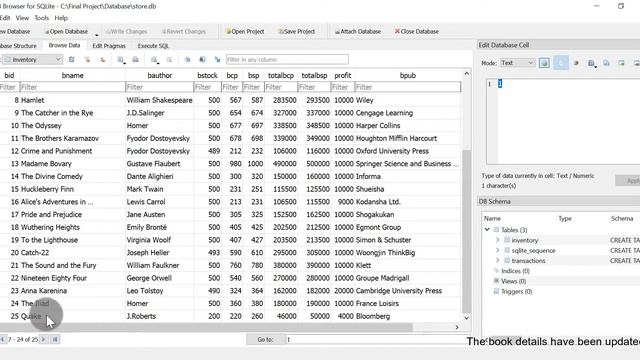Click the set cell to NULL icon
This screenshot has width=640, height=360.
tap(576, 63)
